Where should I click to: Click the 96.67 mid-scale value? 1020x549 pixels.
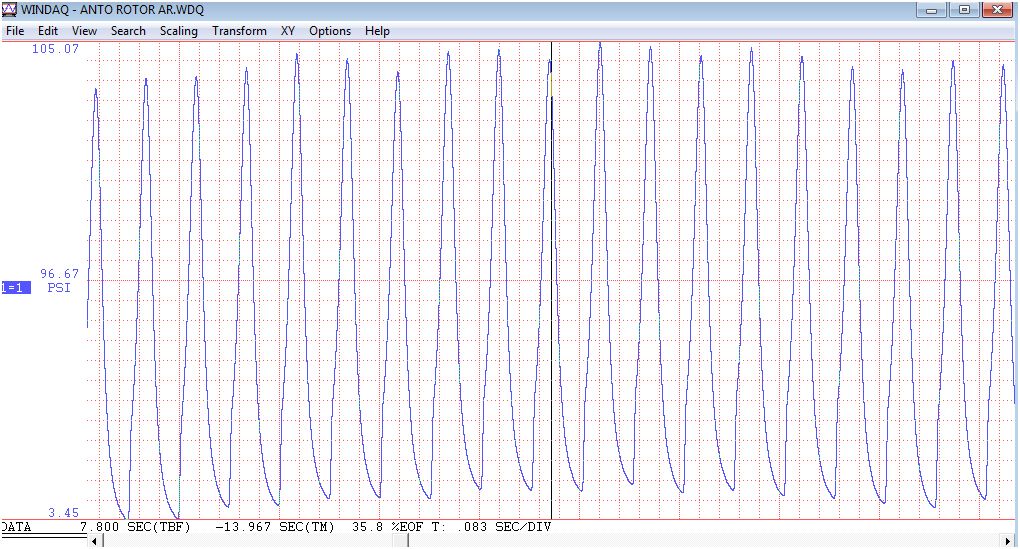click(60, 273)
